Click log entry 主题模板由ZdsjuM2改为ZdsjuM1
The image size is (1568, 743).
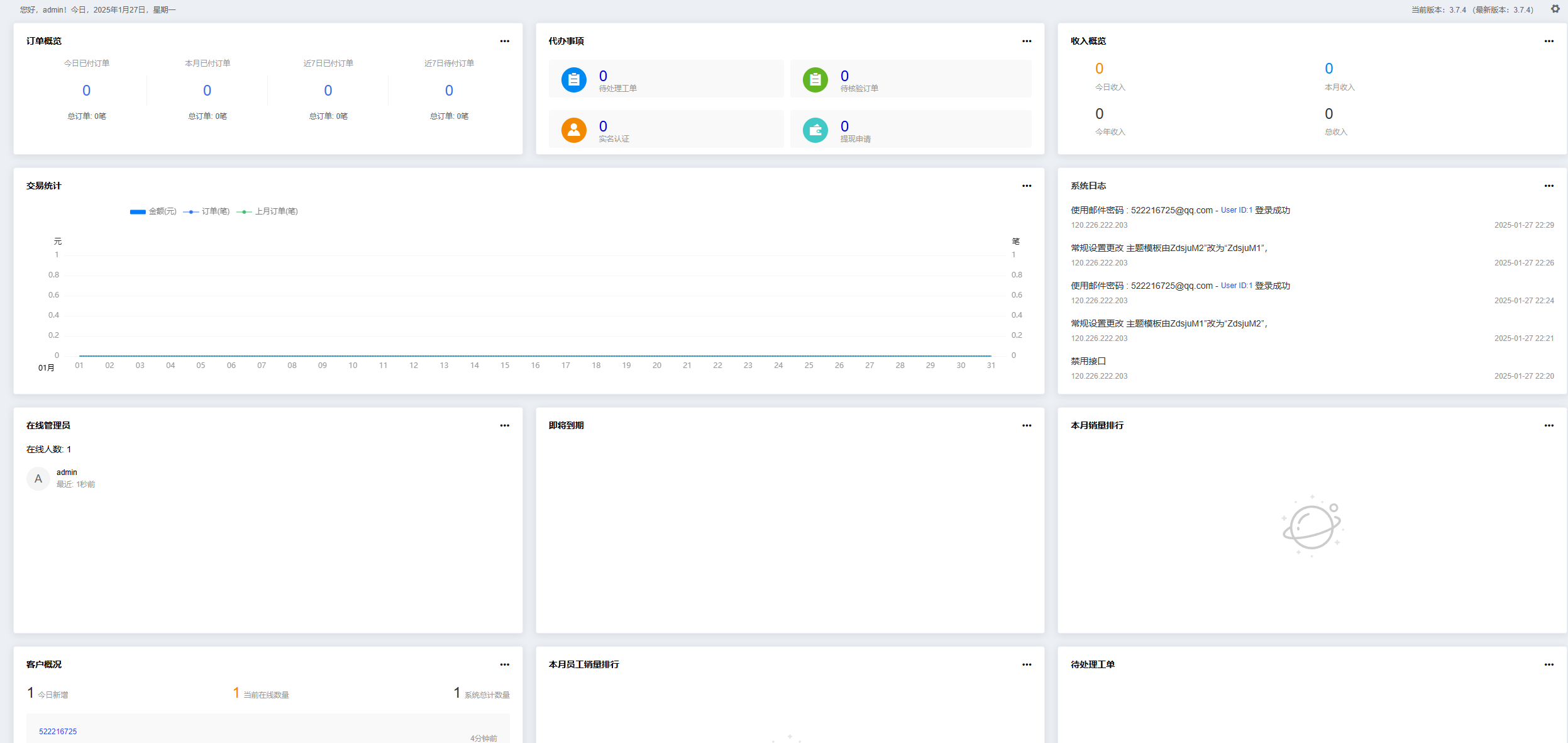tap(1169, 248)
